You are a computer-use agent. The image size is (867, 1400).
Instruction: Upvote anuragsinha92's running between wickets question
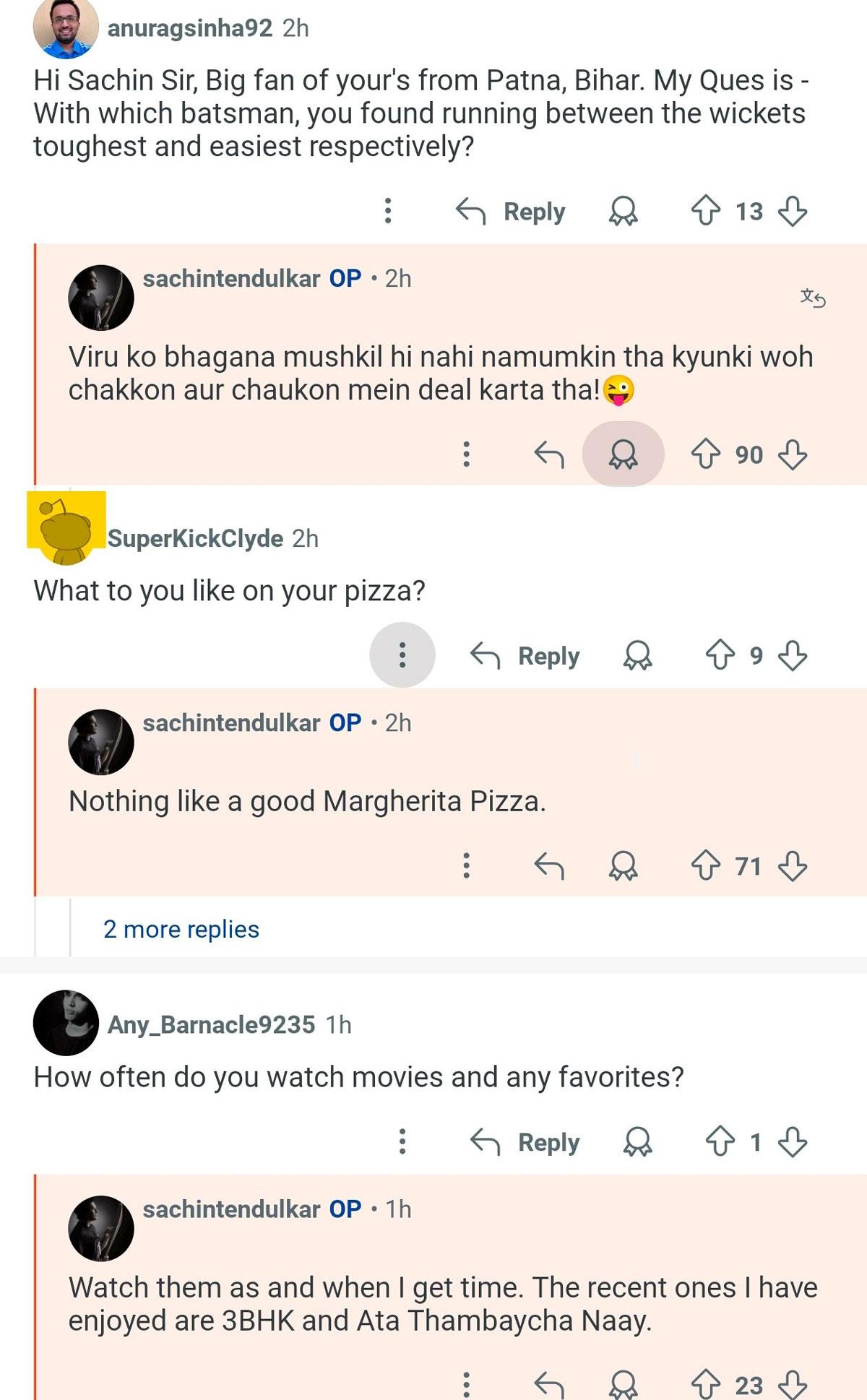[x=705, y=211]
